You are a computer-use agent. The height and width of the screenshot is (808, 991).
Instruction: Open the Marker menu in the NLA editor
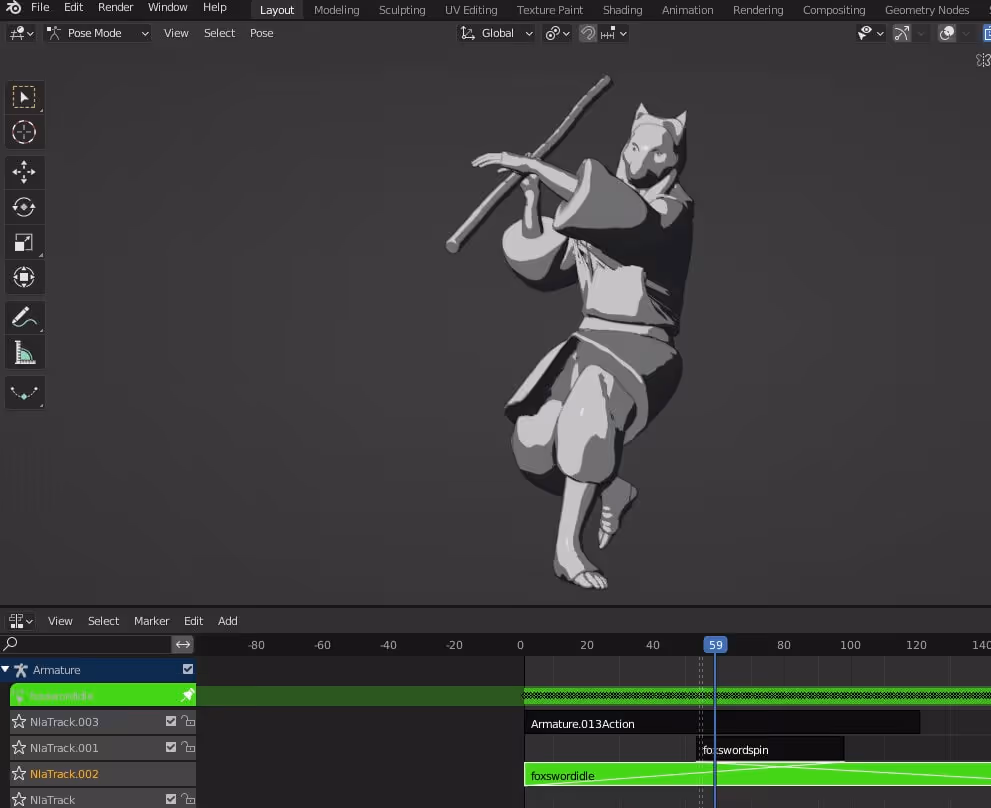click(151, 620)
